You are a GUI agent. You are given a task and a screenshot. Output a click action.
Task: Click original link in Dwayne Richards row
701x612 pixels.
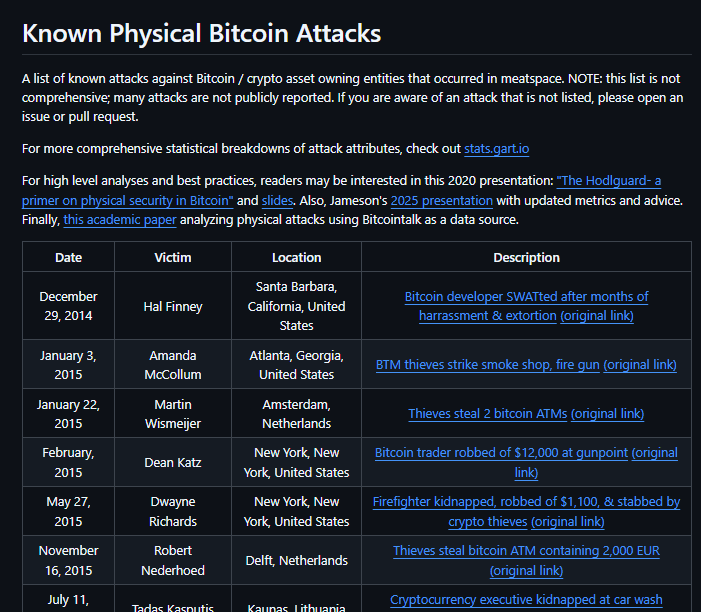(x=567, y=521)
